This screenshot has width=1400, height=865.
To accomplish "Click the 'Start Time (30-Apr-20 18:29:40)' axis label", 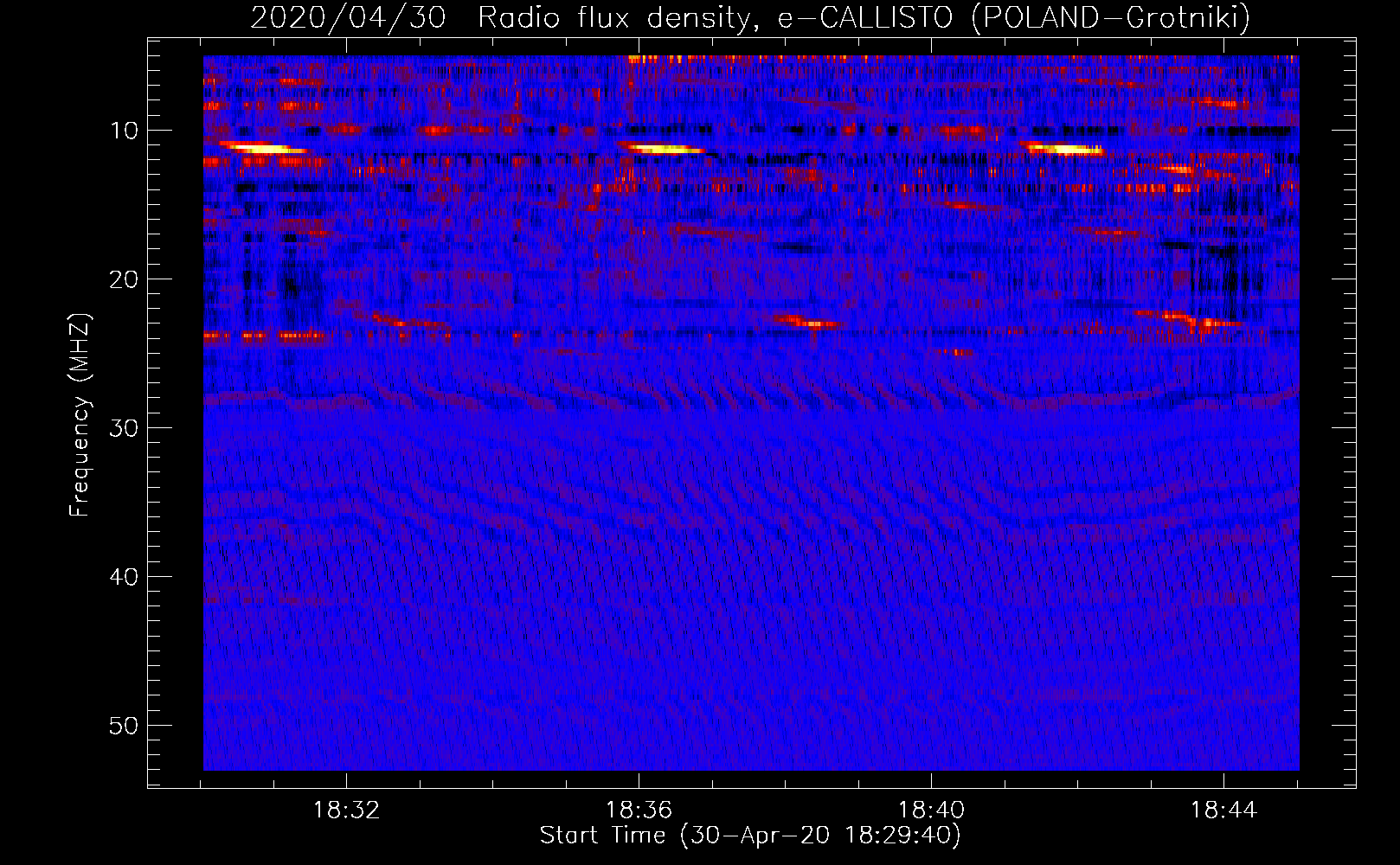I will click(750, 836).
